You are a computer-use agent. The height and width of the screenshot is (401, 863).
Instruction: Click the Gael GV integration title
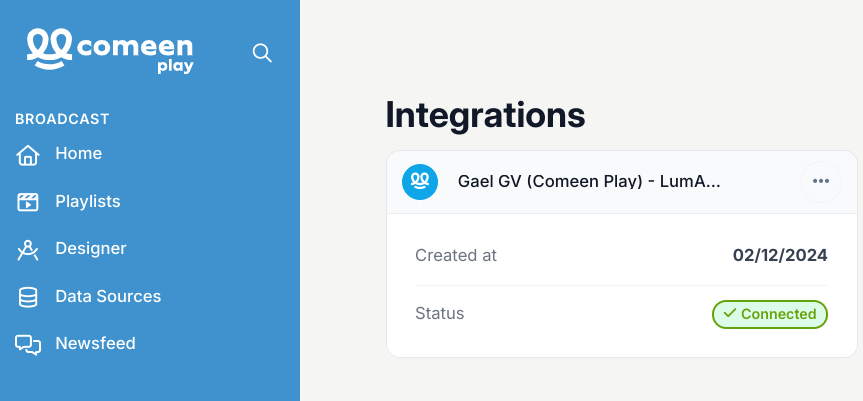(x=589, y=181)
